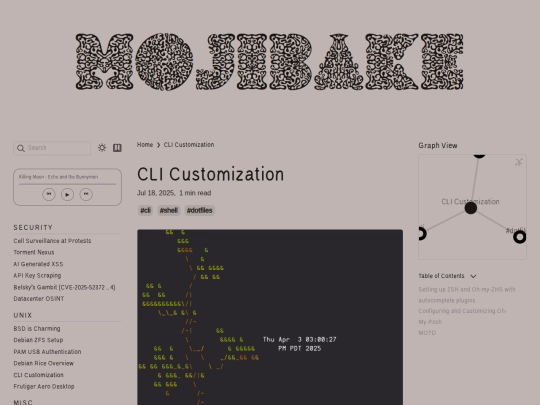
Task: Collapse the UNIX sidebar section
Action: 23,315
